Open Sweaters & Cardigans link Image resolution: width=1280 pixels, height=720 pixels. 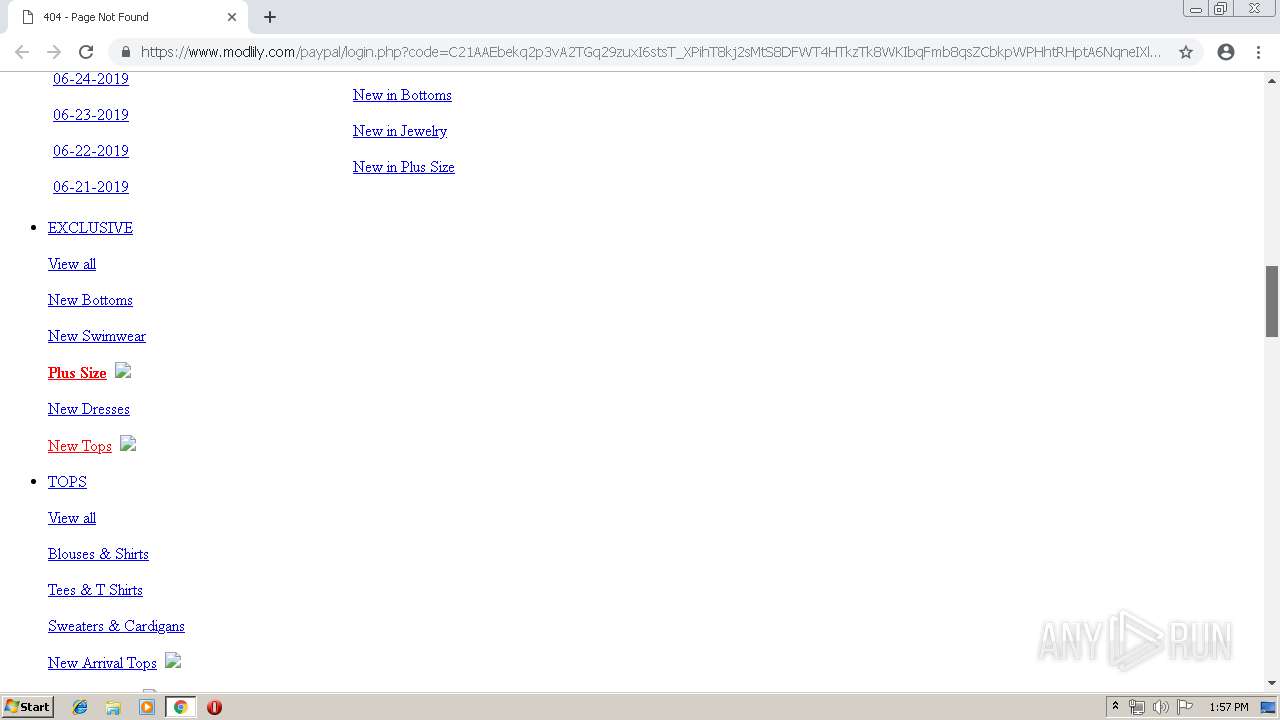point(116,626)
